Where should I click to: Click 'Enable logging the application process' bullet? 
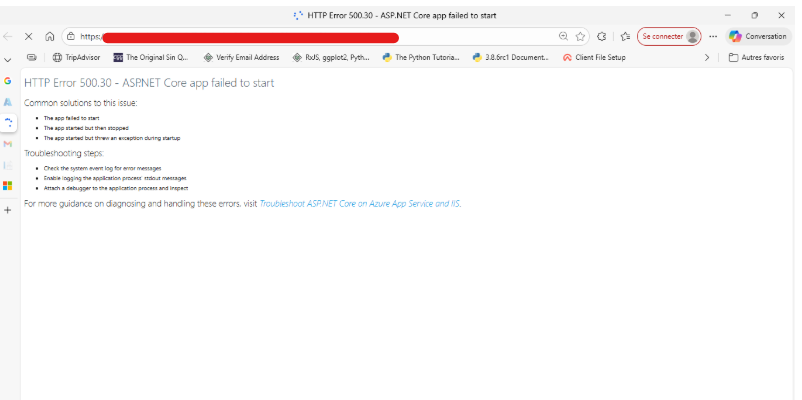point(115,178)
